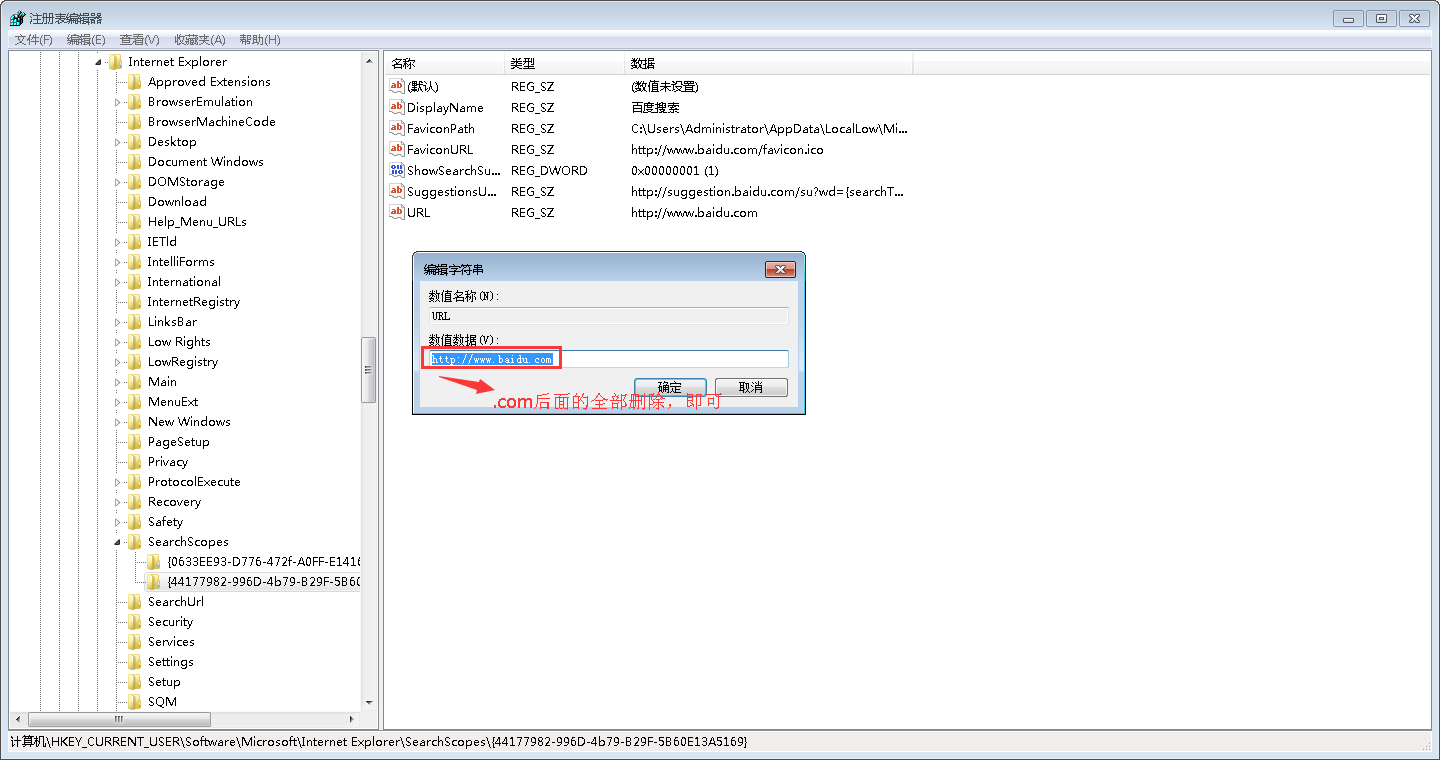
Task: Open the 帮助(H) menu
Action: click(260, 40)
